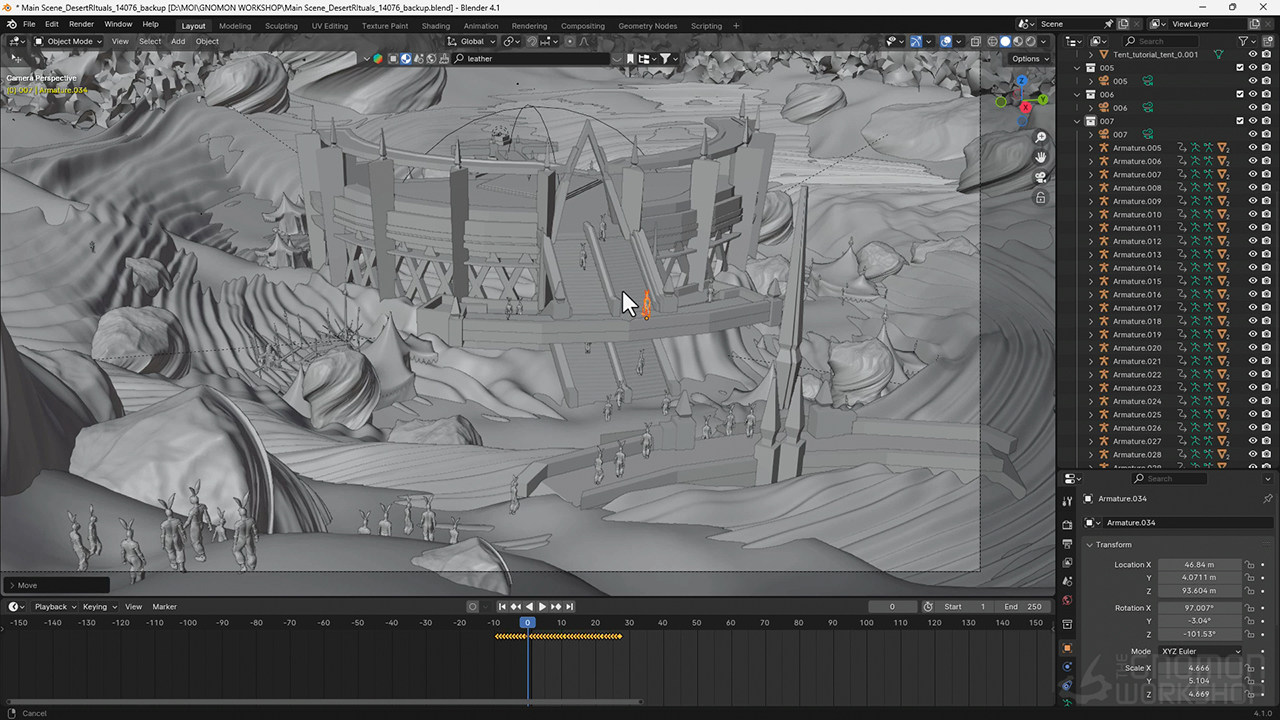The image size is (1280, 720).
Task: Switch to the Geometry Nodes workspace tab
Action: coord(647,25)
